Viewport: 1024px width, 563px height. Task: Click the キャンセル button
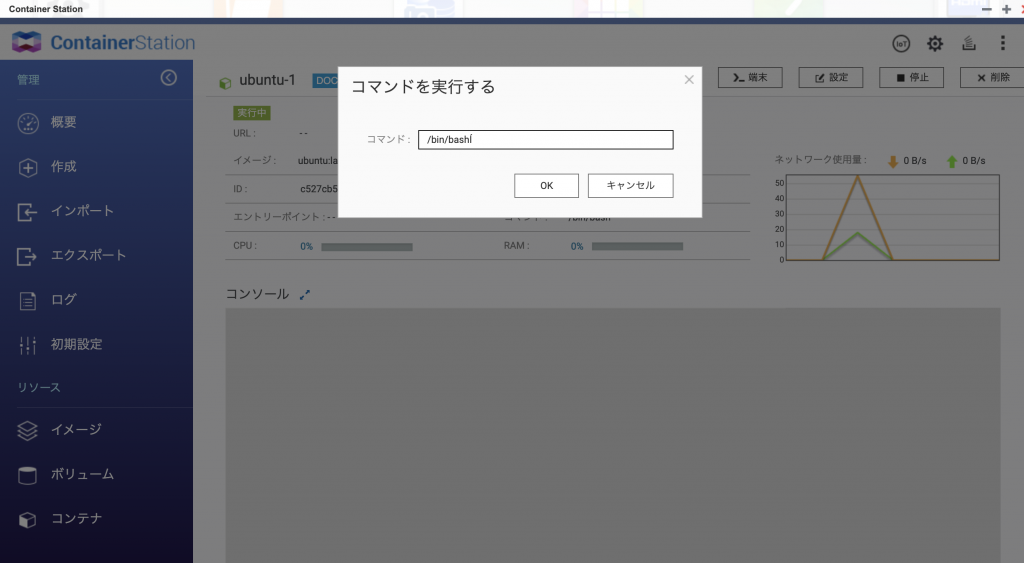630,185
